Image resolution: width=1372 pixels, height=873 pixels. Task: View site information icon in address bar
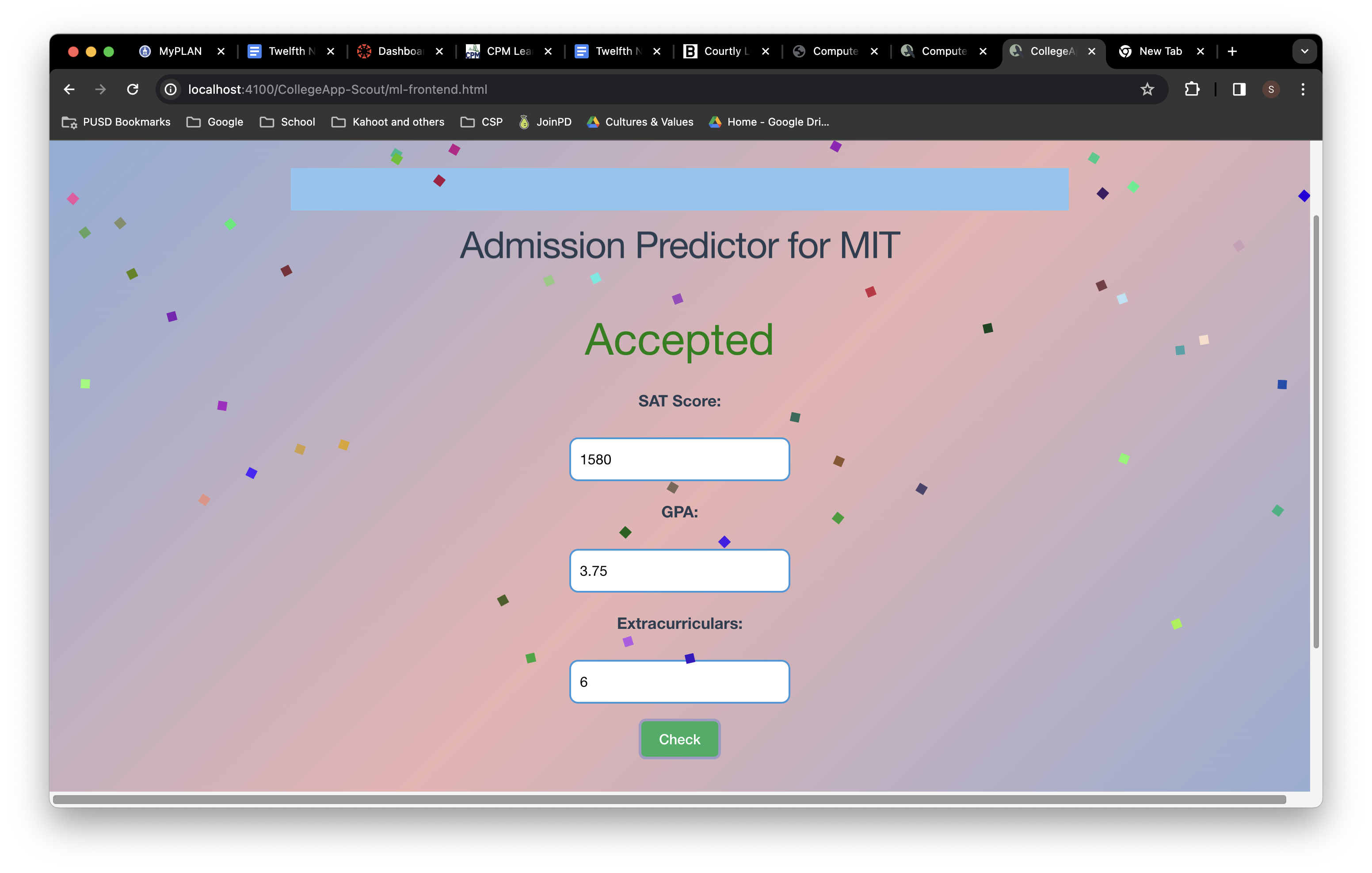(x=170, y=89)
